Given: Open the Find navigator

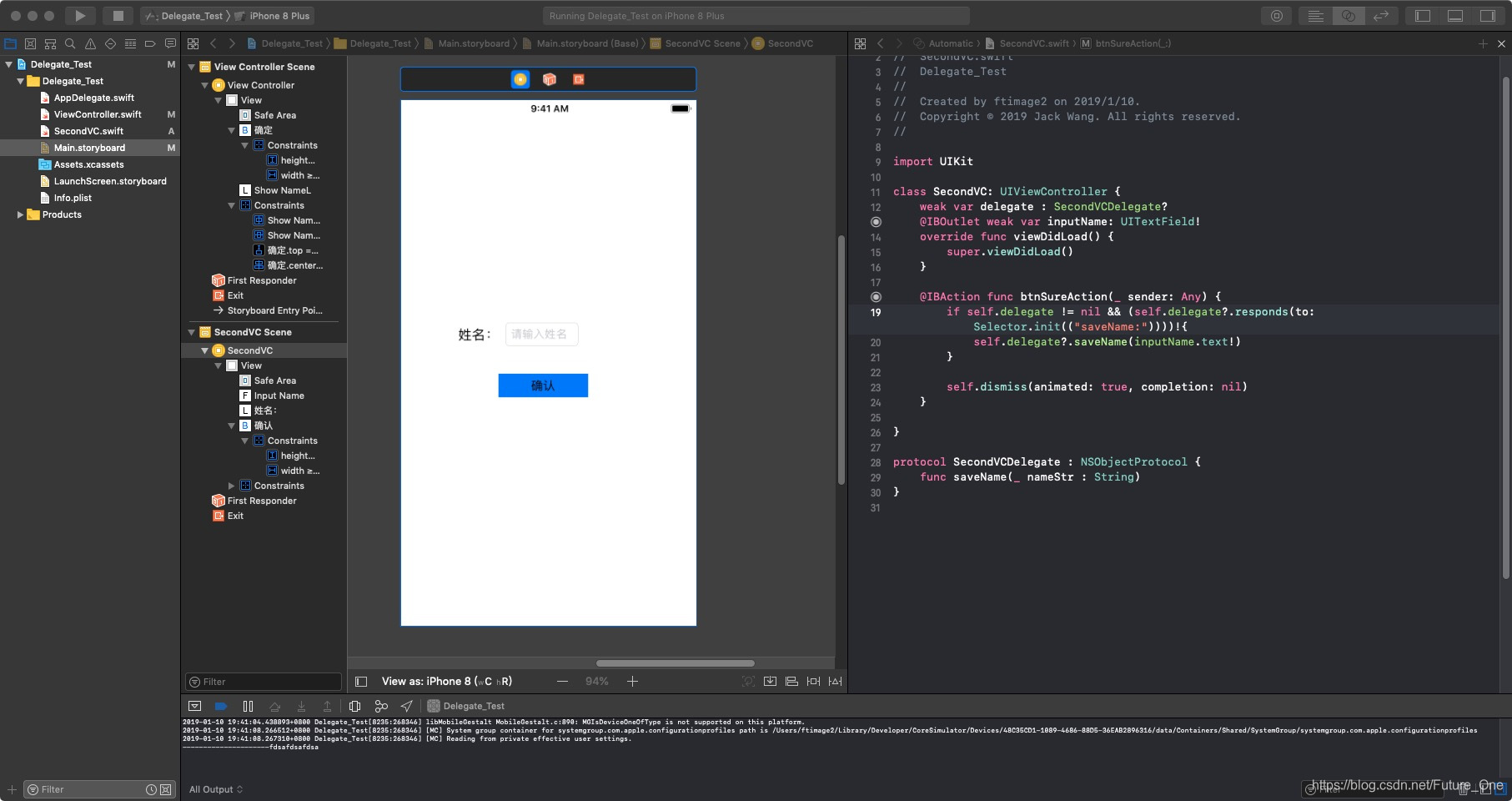Looking at the screenshot, I should 71,43.
